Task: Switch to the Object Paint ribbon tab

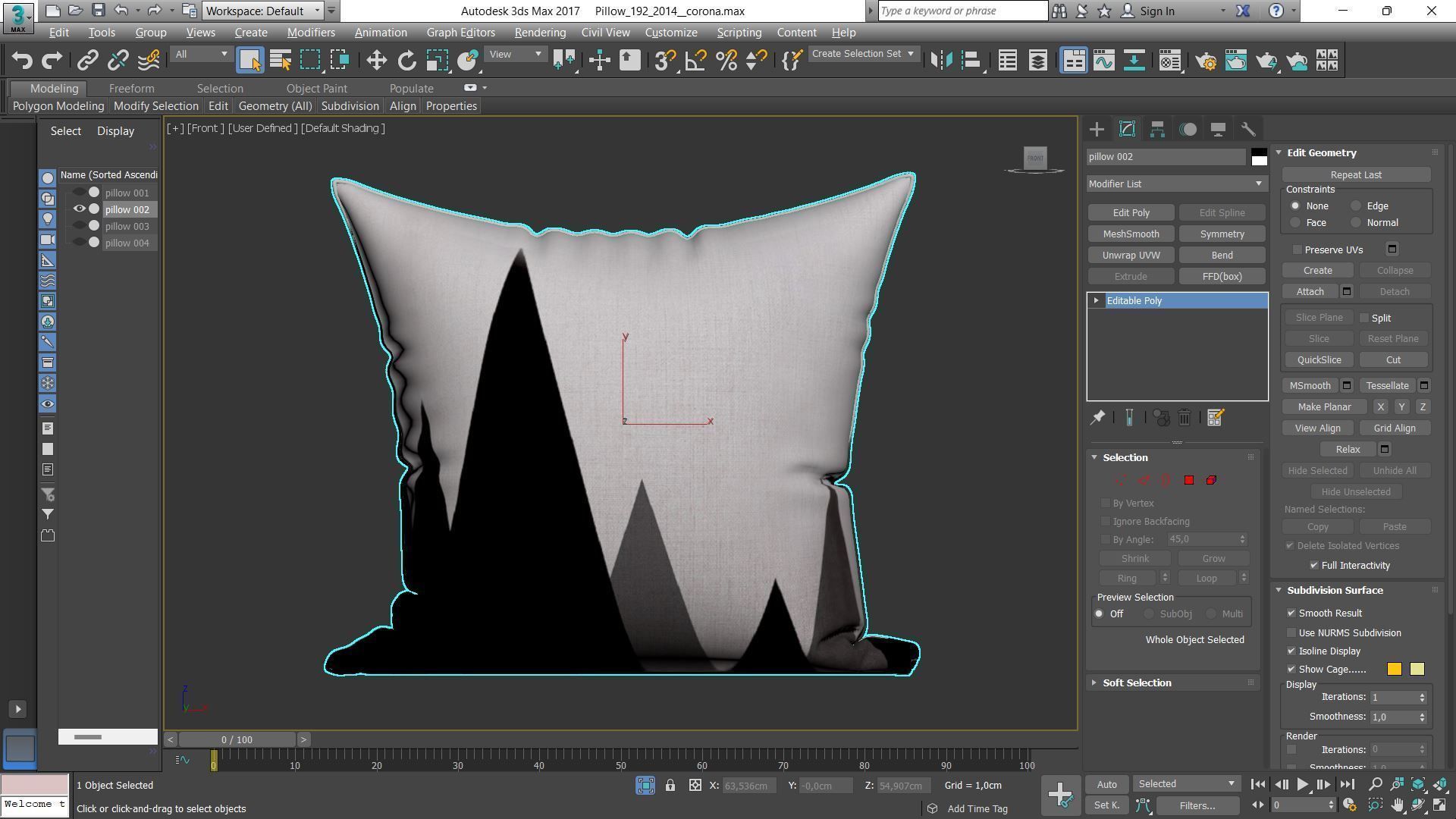Action: [316, 89]
